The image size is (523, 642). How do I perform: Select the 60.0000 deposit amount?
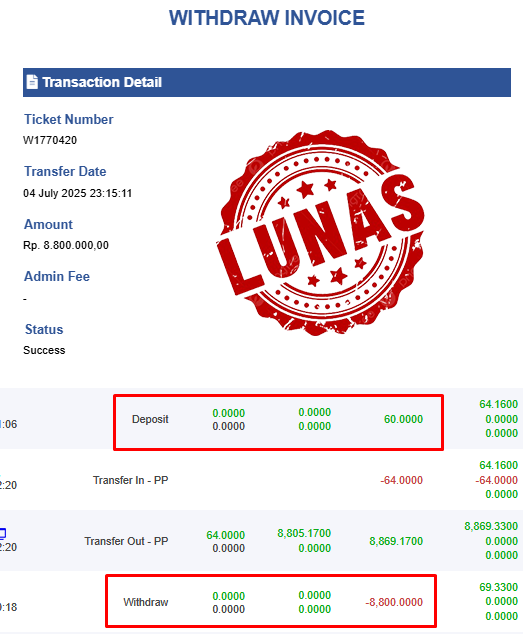pos(403,419)
